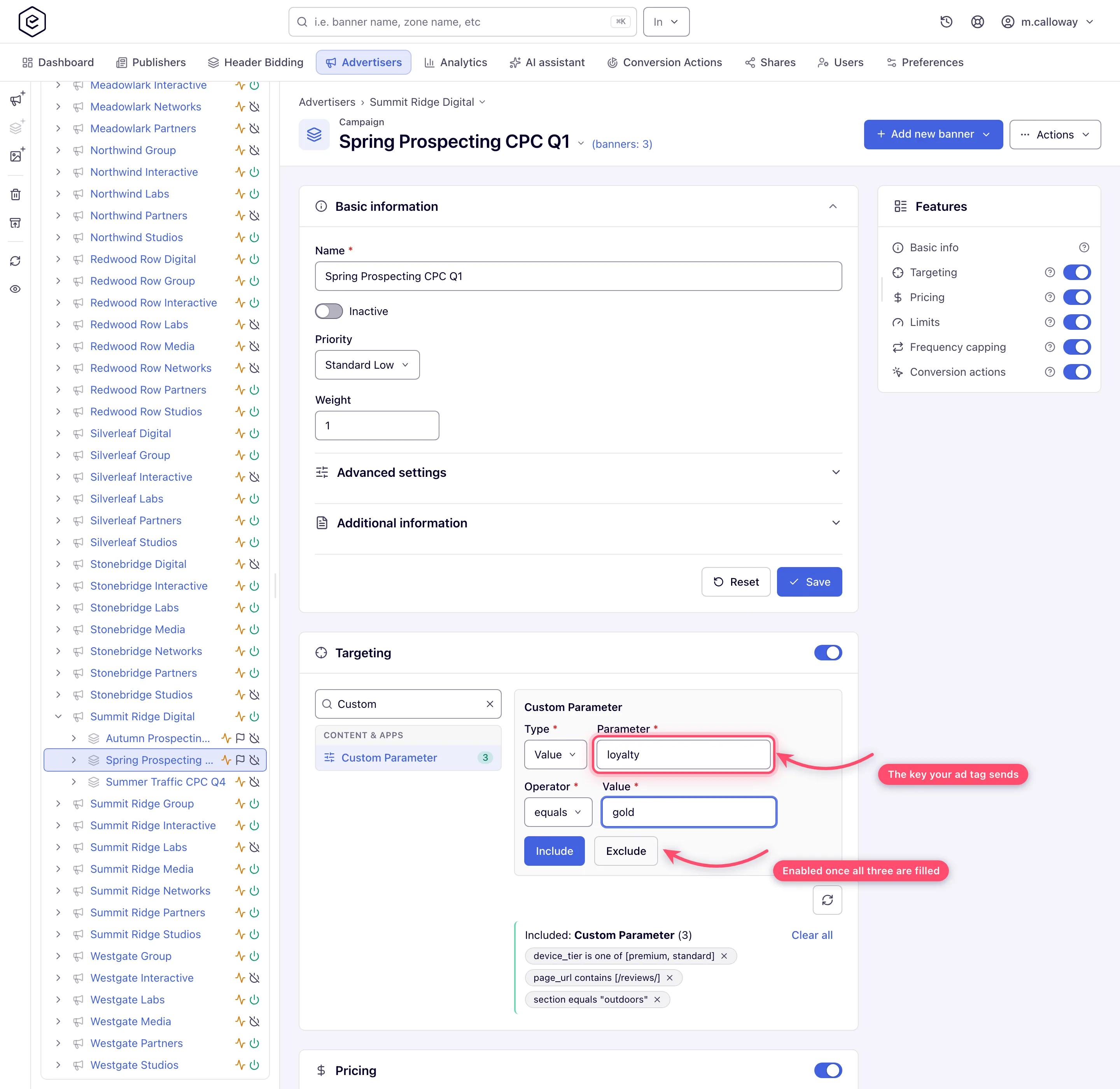This screenshot has height=1089, width=1120.
Task: Open the Type Value dropdown
Action: click(x=555, y=755)
